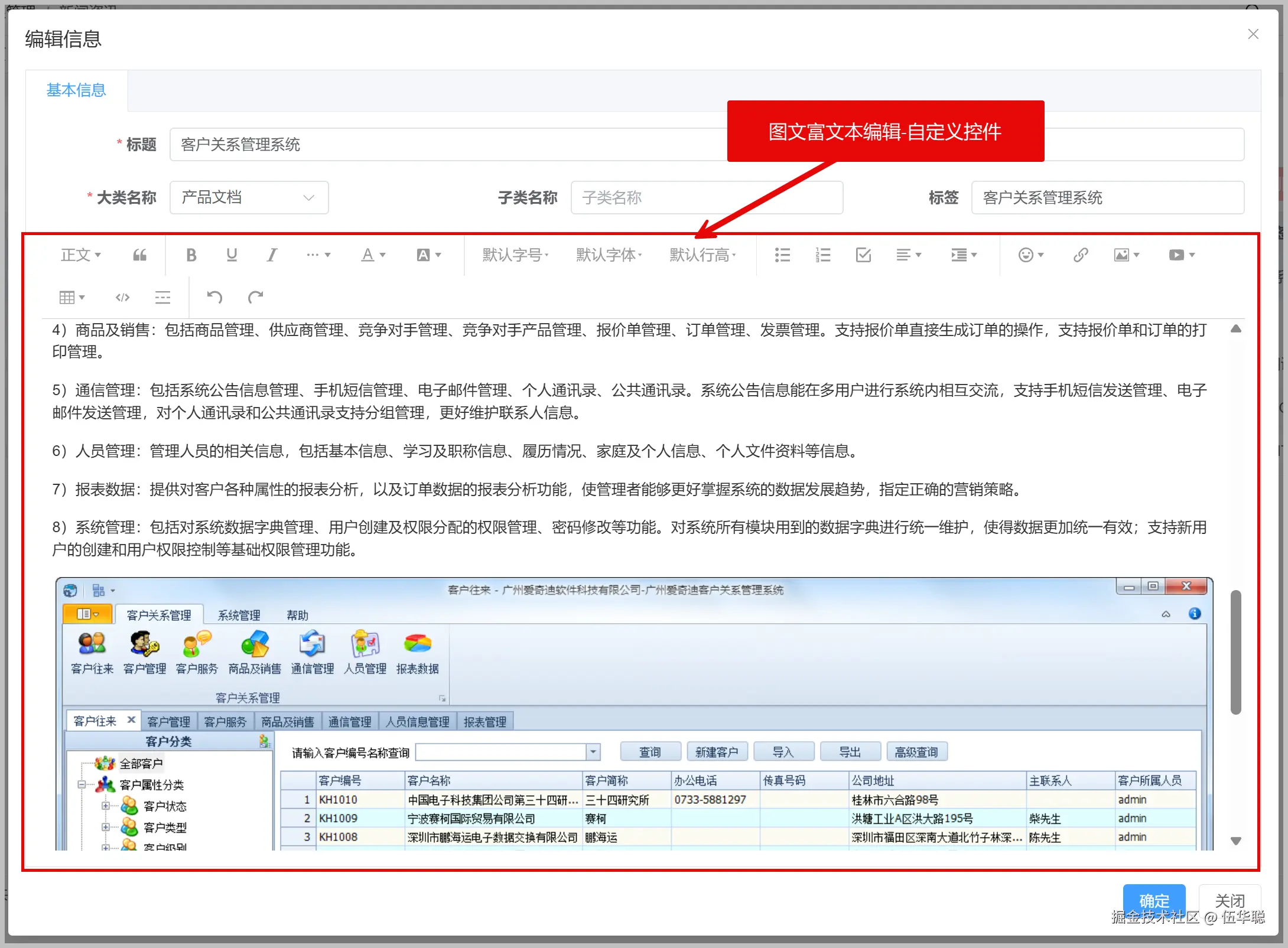Insert a code block
Screen dimensions: 1288x948
tap(122, 297)
